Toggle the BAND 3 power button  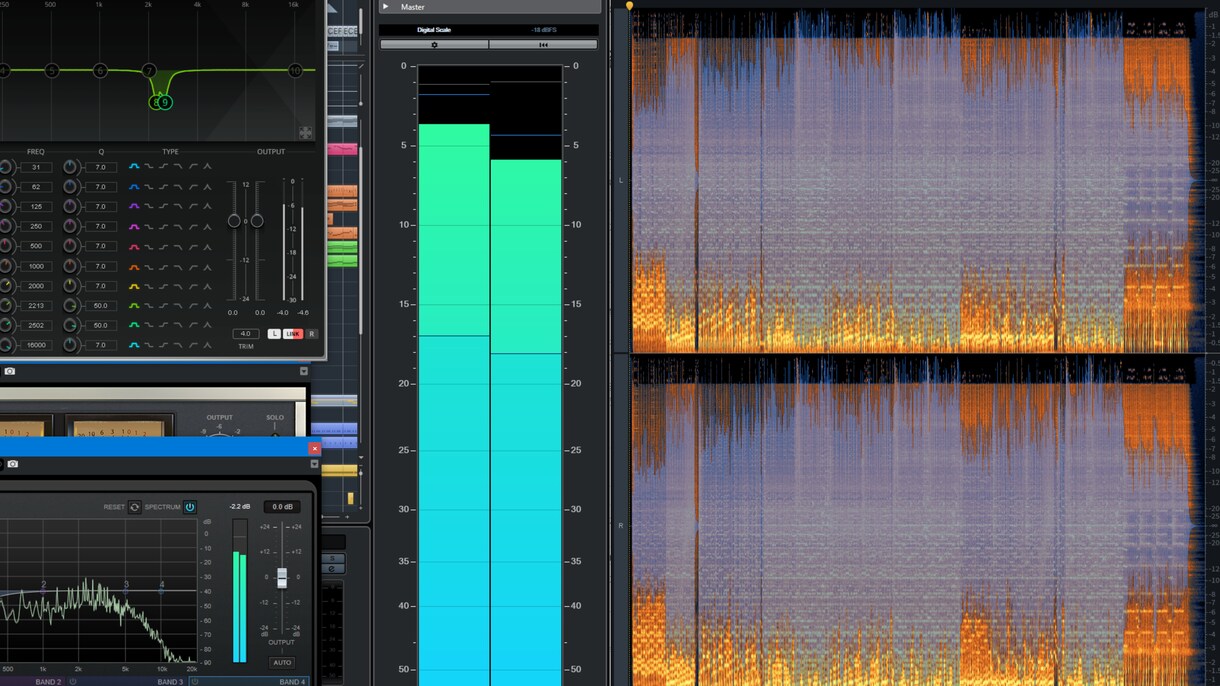click(72, 682)
